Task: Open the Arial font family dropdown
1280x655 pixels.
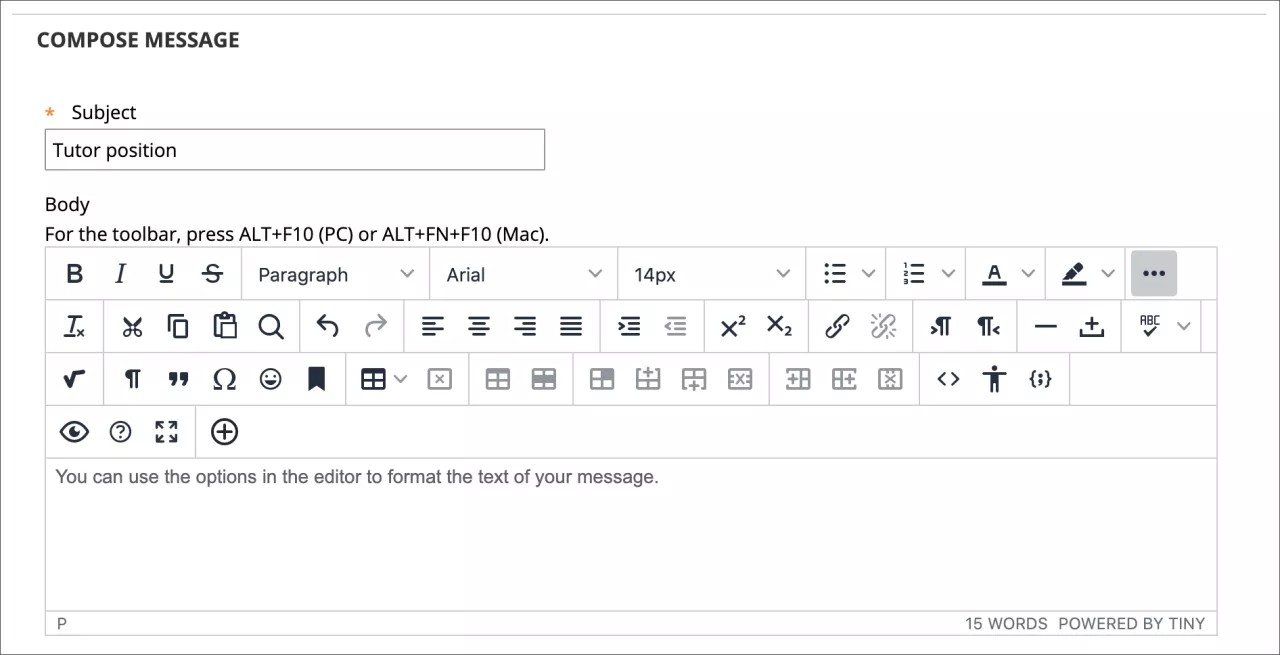Action: (x=522, y=273)
